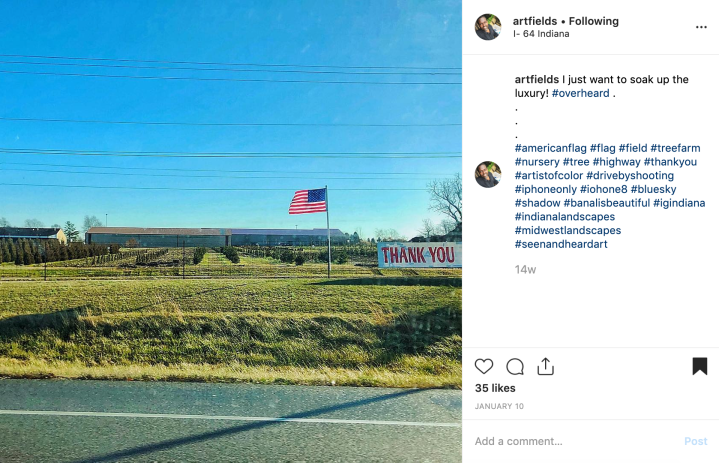719x463 pixels.
Task: Like the post with heart icon
Action: [x=484, y=367]
